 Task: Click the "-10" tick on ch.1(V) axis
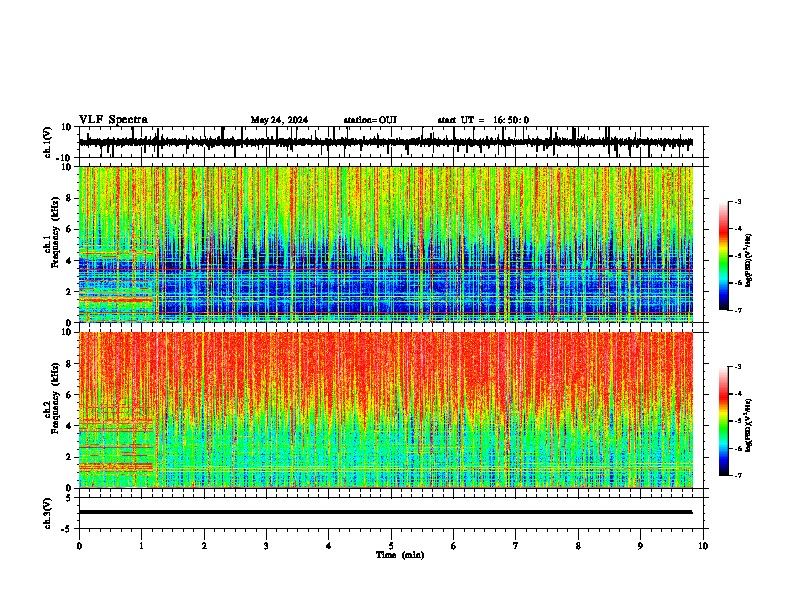(65, 158)
